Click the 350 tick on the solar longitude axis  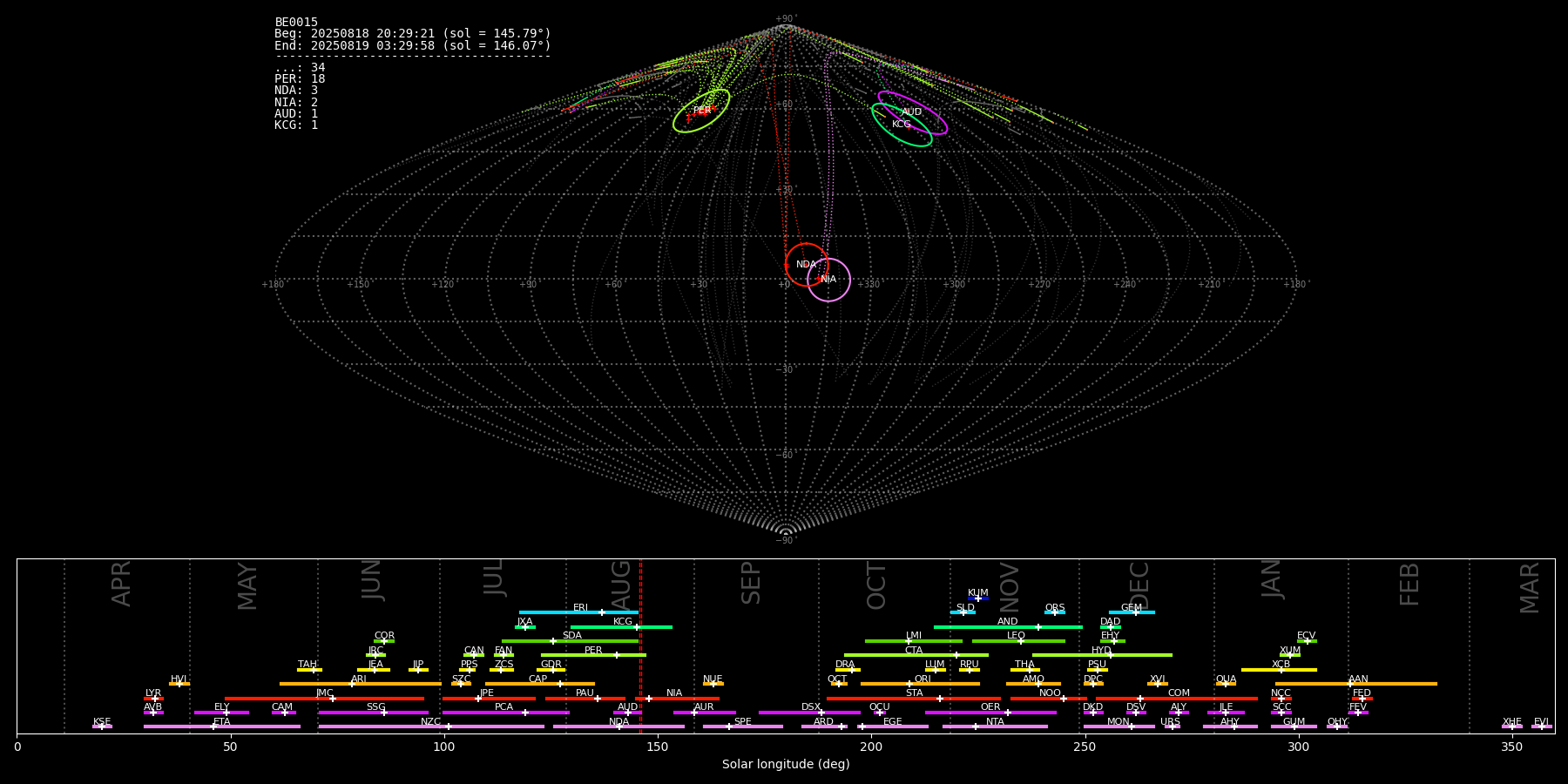[x=1511, y=747]
